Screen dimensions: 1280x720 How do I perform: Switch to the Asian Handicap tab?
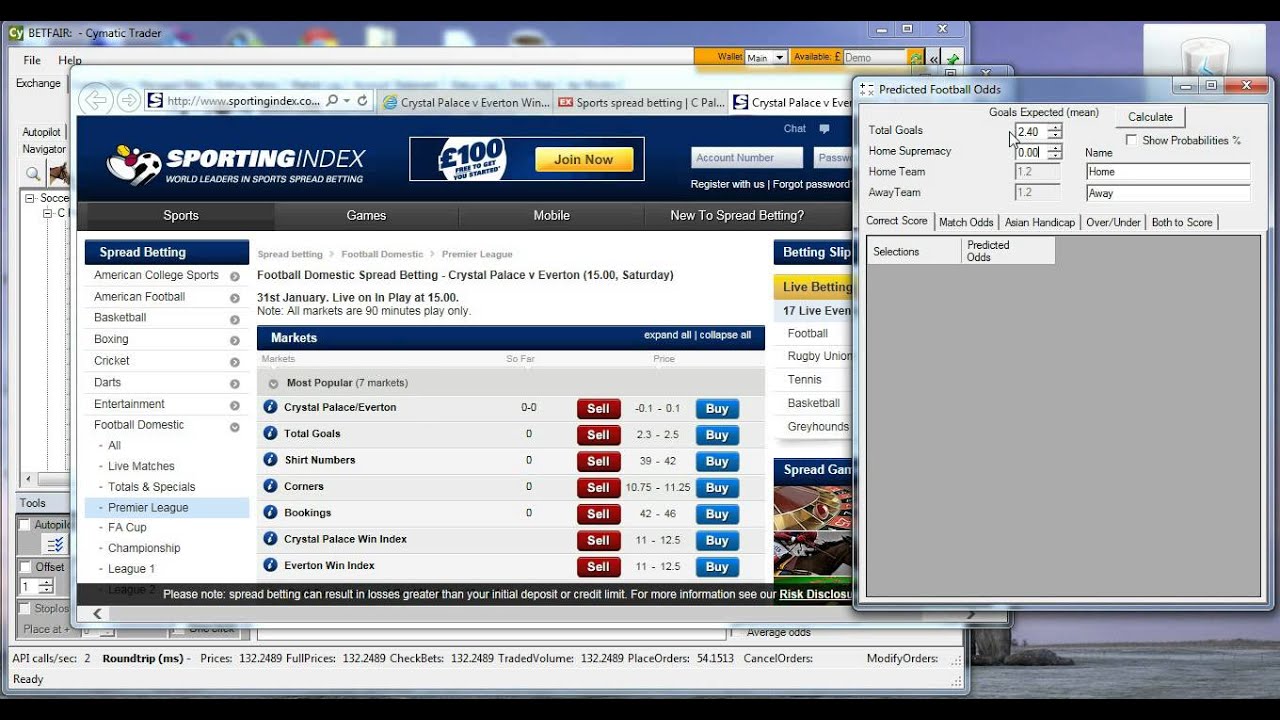coord(1040,222)
